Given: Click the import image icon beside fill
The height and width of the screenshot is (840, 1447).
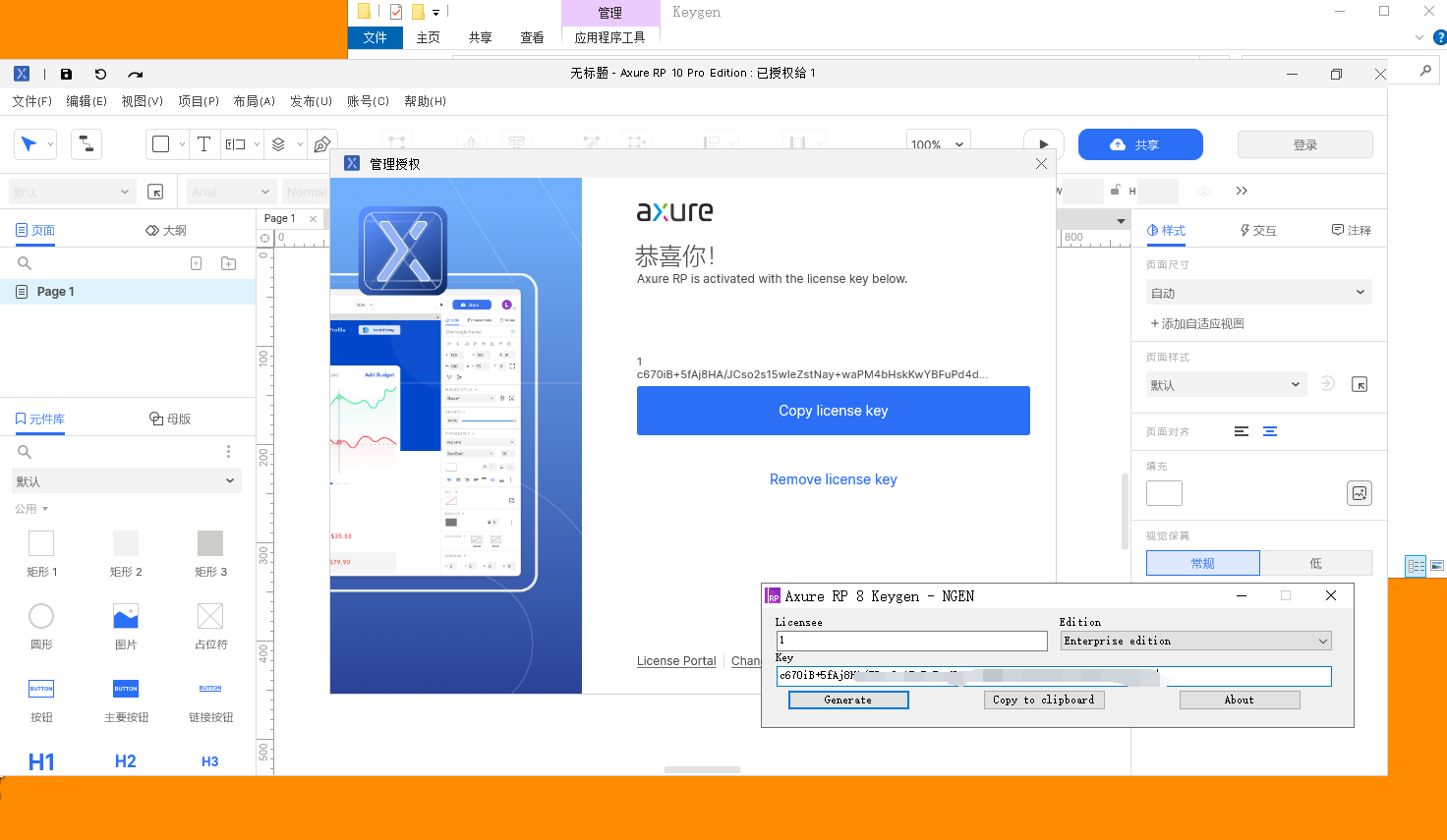Looking at the screenshot, I should (1360, 493).
